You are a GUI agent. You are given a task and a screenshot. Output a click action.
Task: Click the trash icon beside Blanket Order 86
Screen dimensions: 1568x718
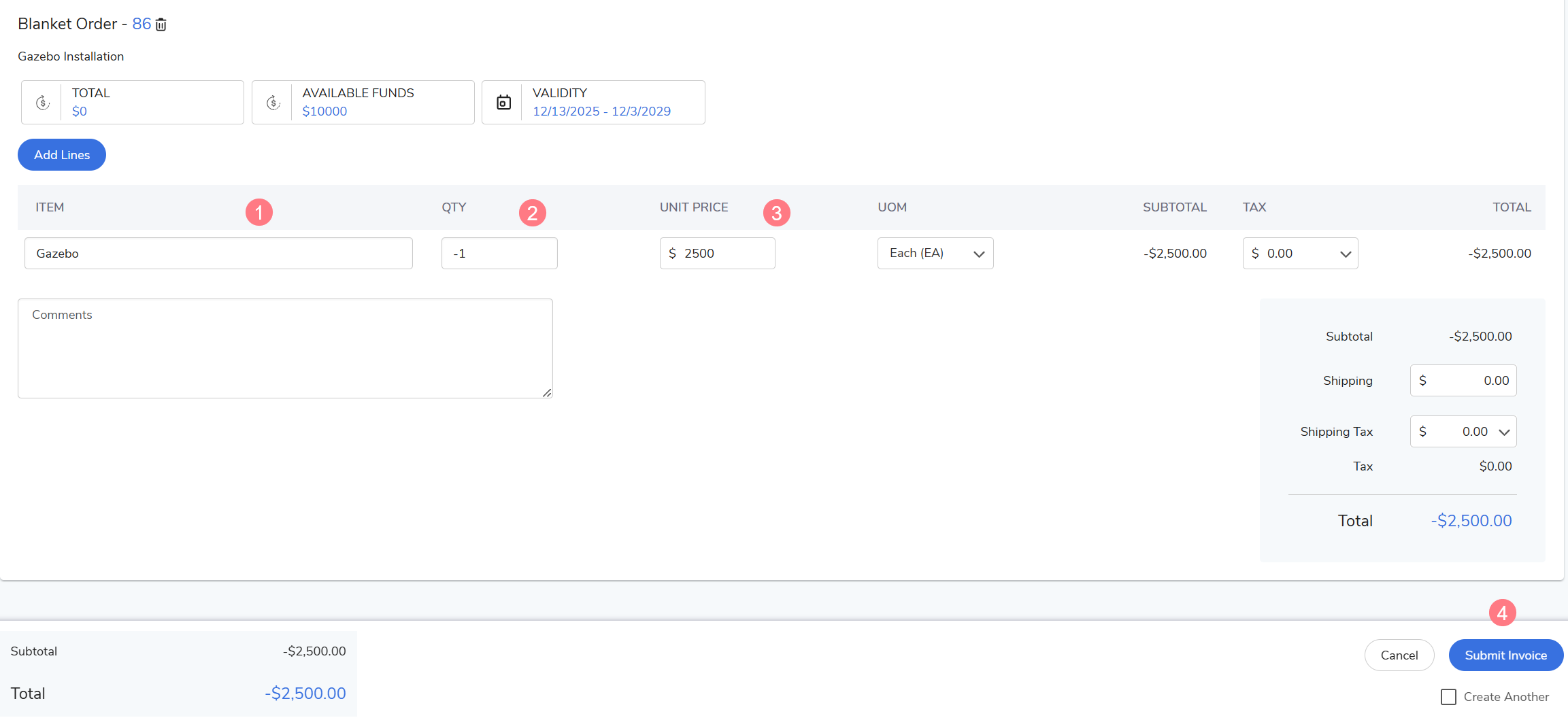(161, 24)
